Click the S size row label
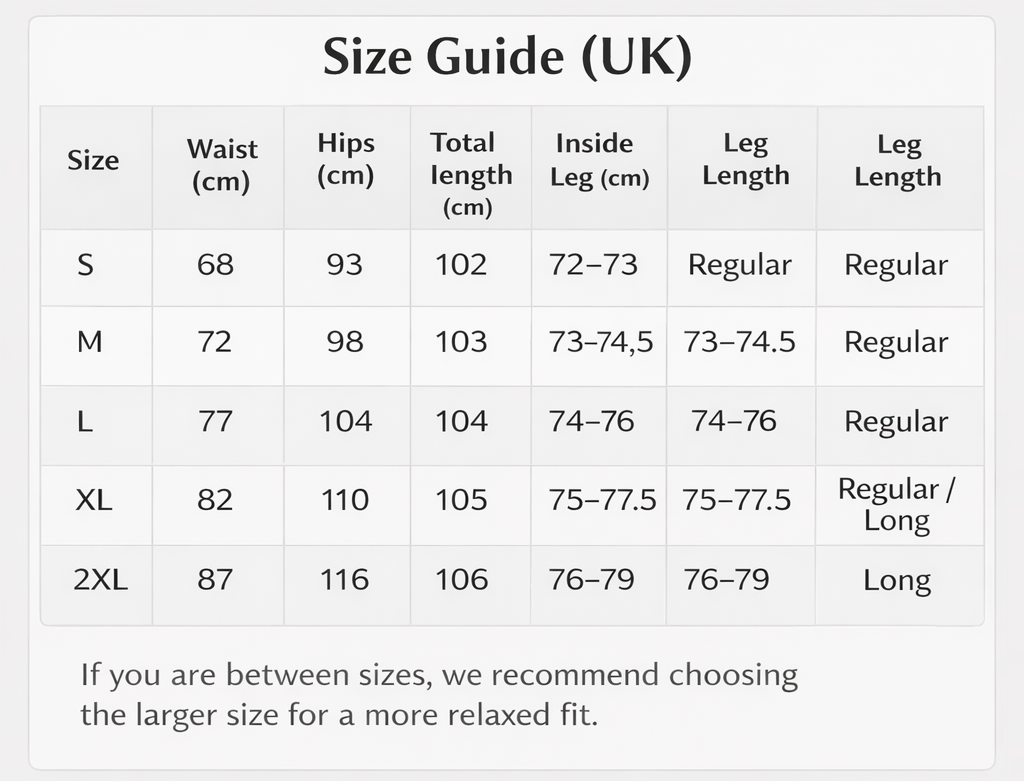Image resolution: width=1024 pixels, height=781 pixels. 86,265
